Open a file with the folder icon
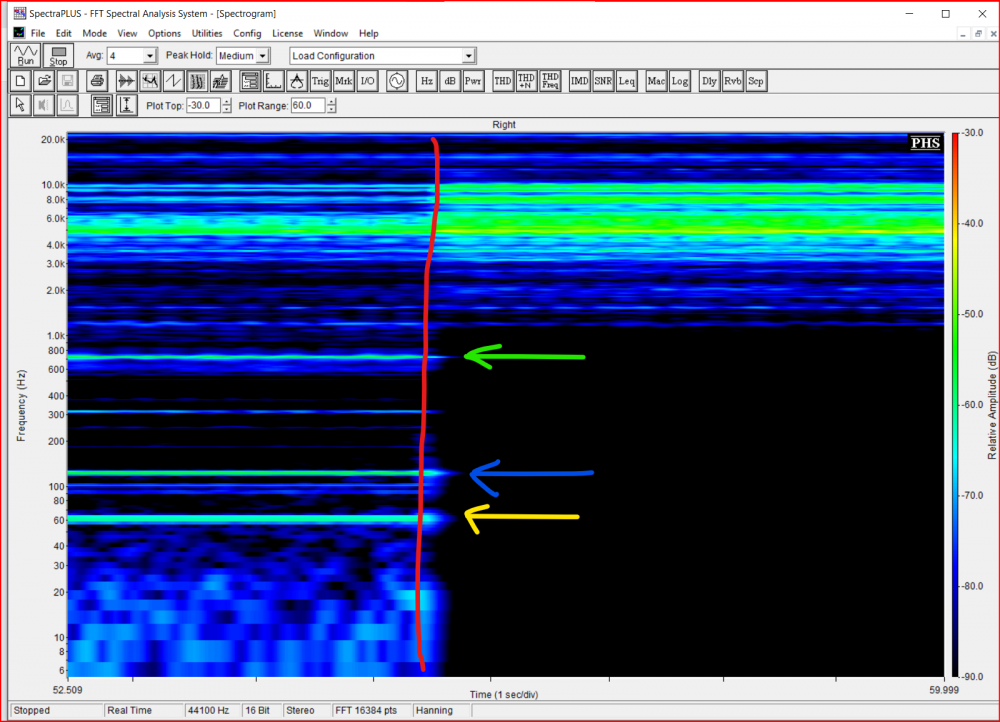The width and height of the screenshot is (1000, 722). (x=44, y=81)
